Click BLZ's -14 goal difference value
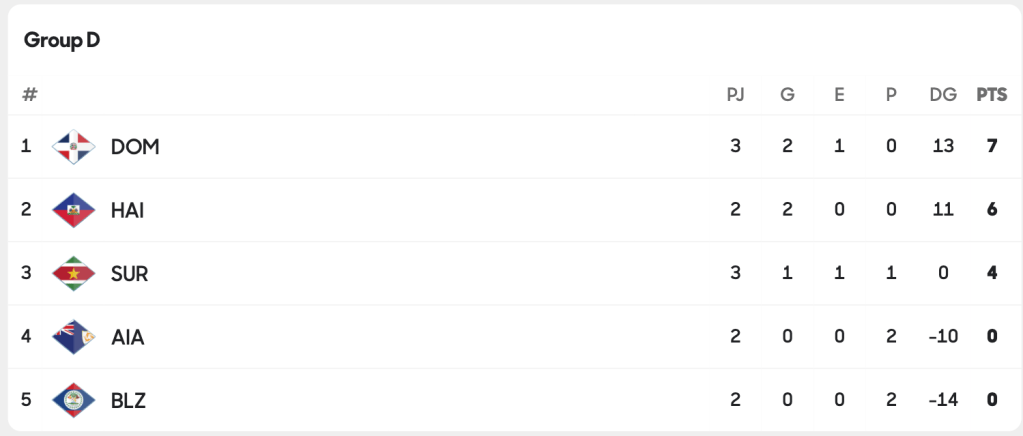Screen dimensions: 1023x436 (x=943, y=400)
